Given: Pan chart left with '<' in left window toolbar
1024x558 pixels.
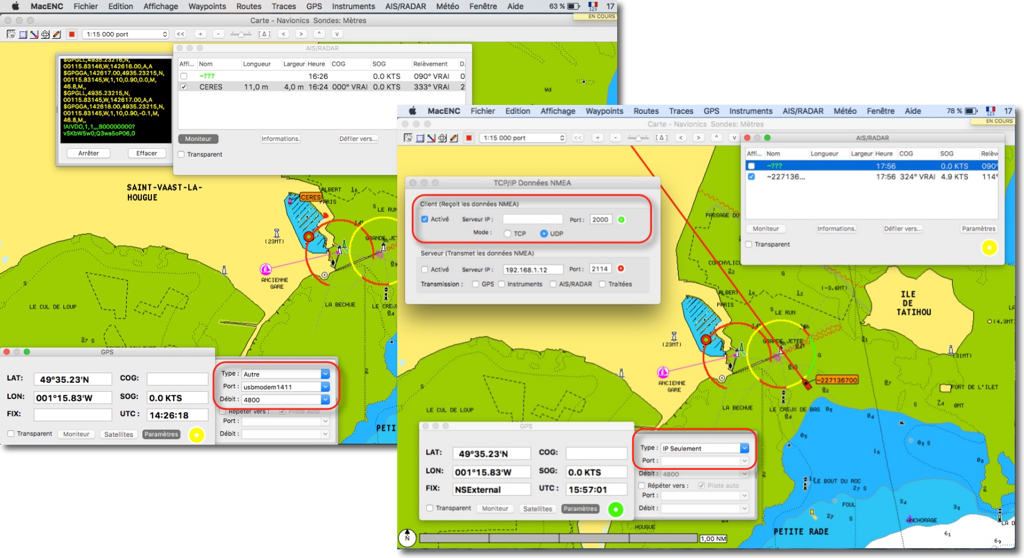Looking at the screenshot, I should 283,34.
